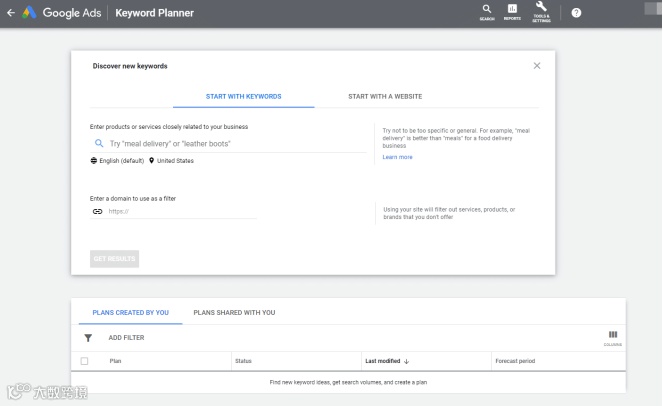The image size is (663, 406).
Task: Open the Reports icon
Action: point(512,11)
